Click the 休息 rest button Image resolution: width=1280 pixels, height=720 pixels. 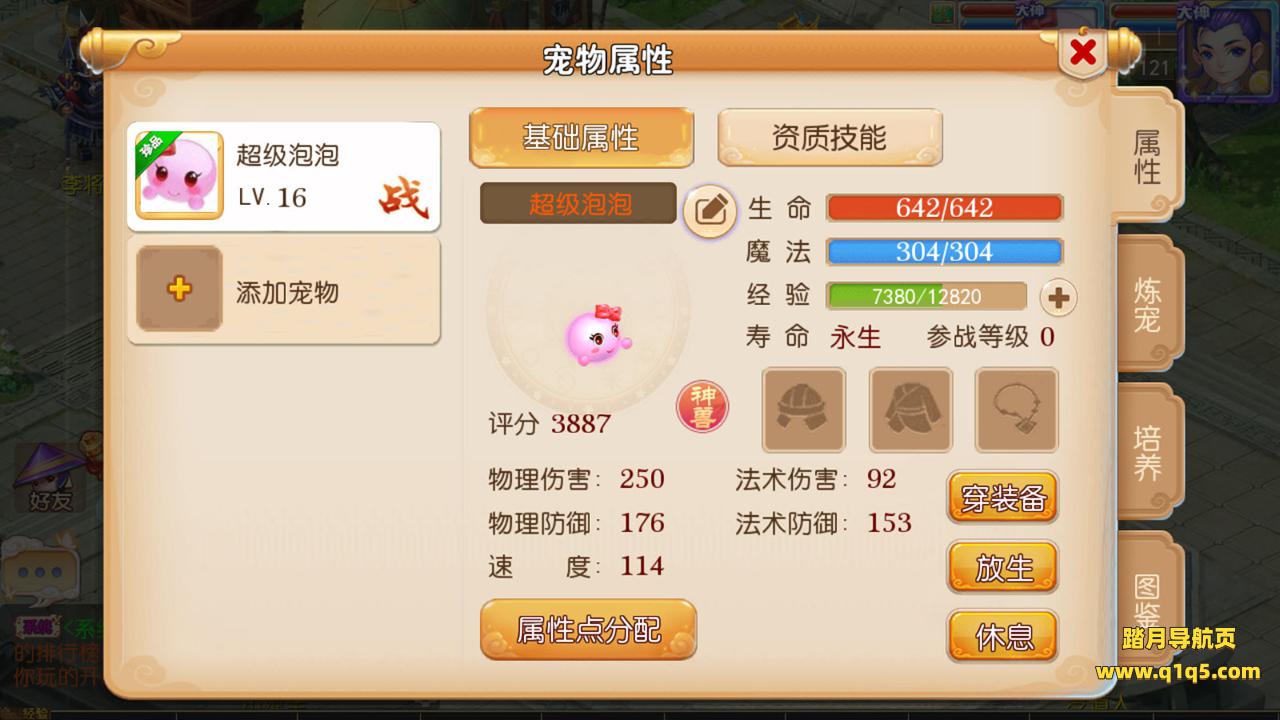[1003, 637]
